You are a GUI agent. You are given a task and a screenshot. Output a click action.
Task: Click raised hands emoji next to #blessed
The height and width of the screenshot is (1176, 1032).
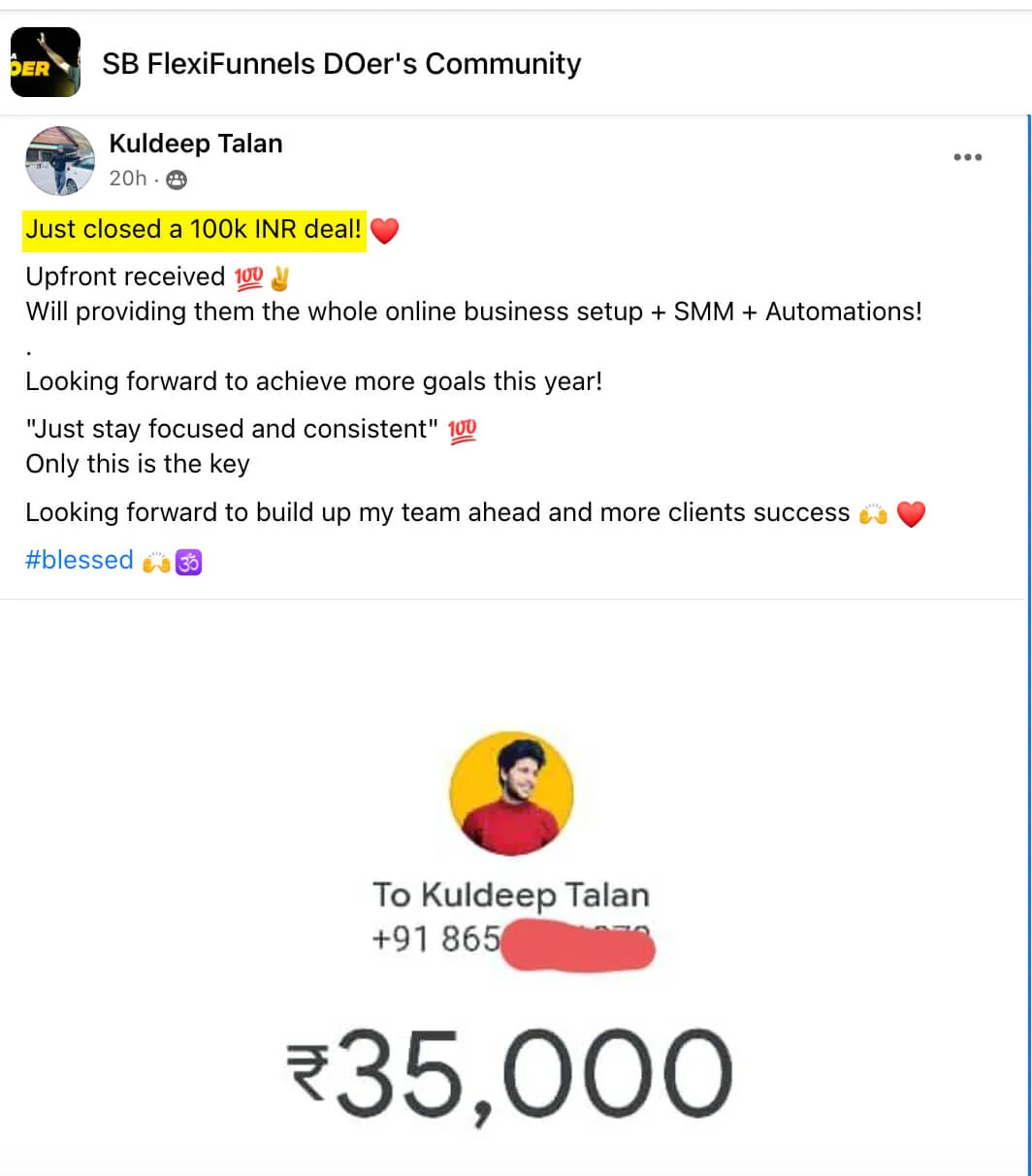tap(156, 562)
